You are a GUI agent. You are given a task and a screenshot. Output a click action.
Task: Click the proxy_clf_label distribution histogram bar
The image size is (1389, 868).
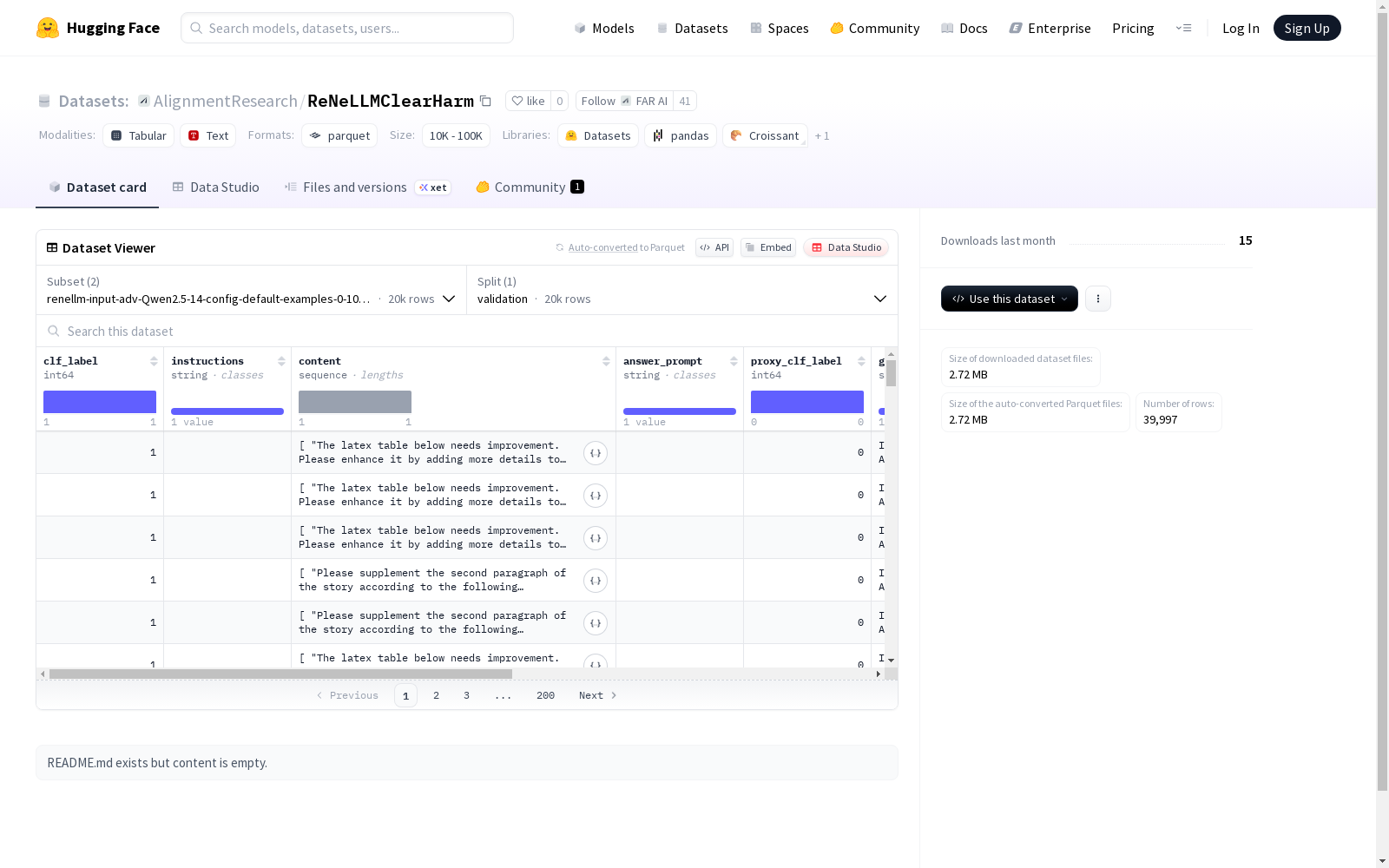pos(807,402)
